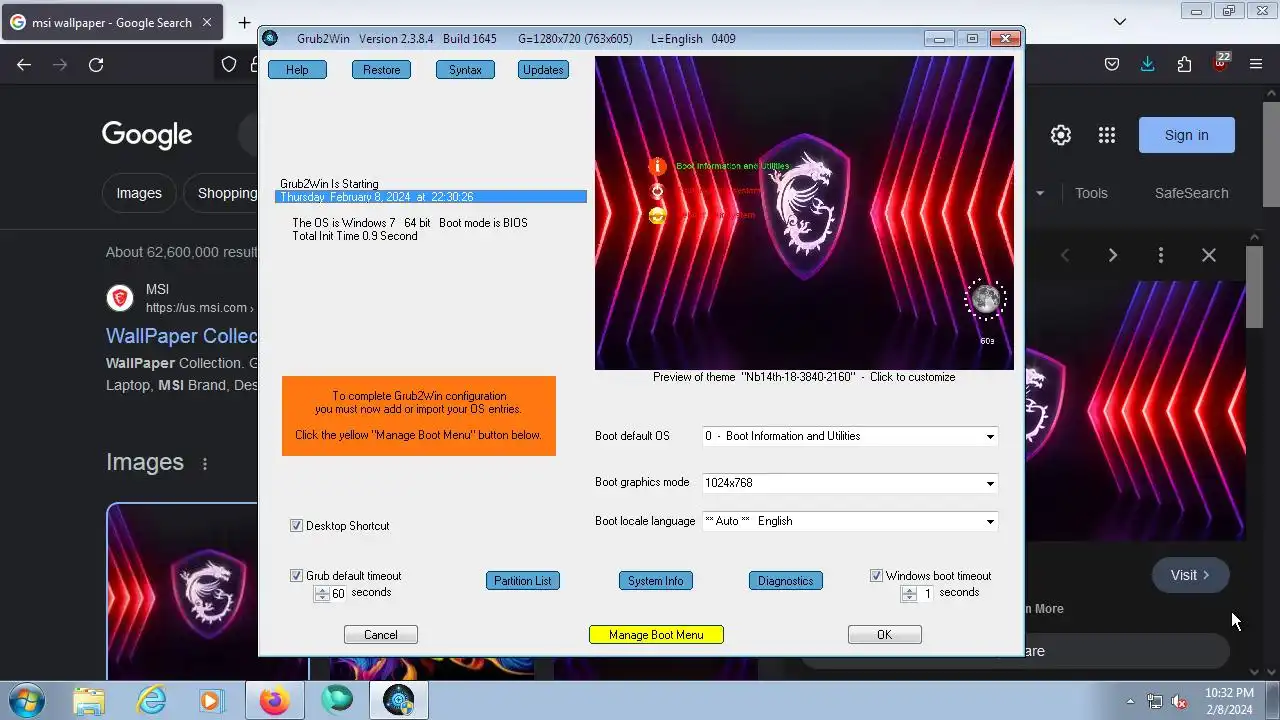The height and width of the screenshot is (720, 1280).
Task: Select the highlighted date line in the log
Action: [431, 197]
